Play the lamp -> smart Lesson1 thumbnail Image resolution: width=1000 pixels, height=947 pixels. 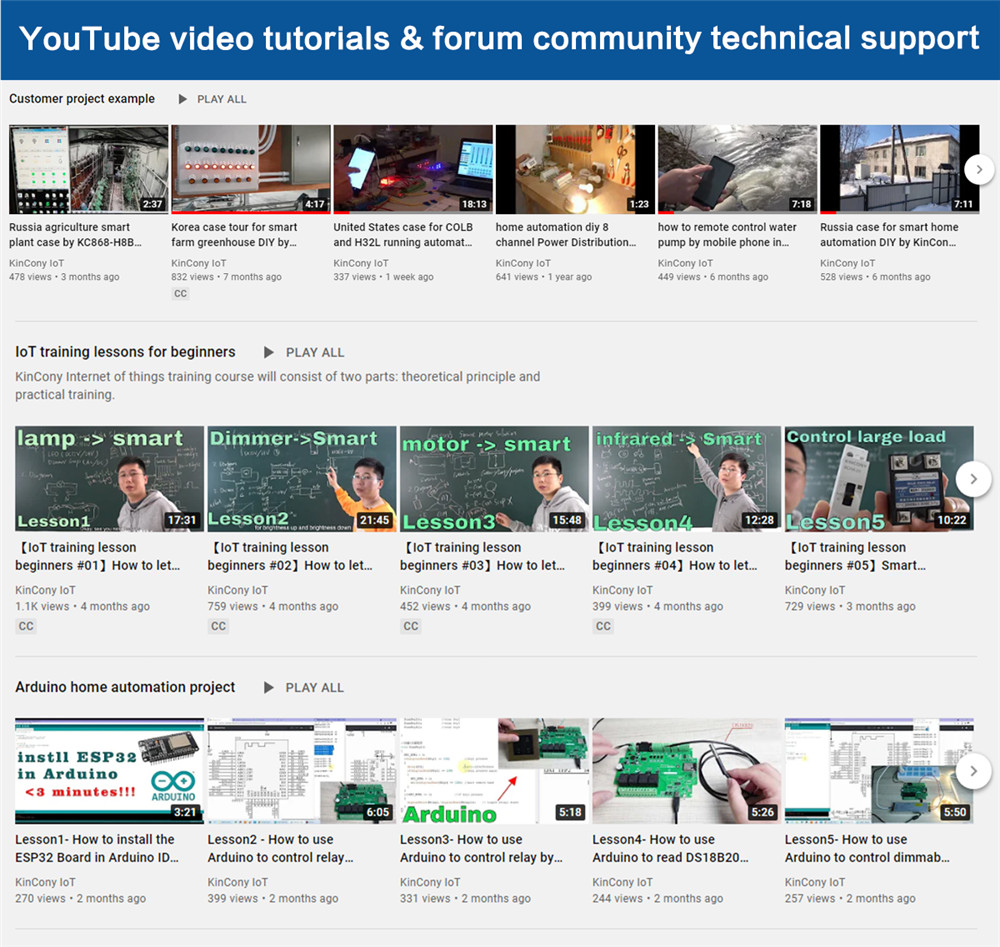[x=109, y=479]
